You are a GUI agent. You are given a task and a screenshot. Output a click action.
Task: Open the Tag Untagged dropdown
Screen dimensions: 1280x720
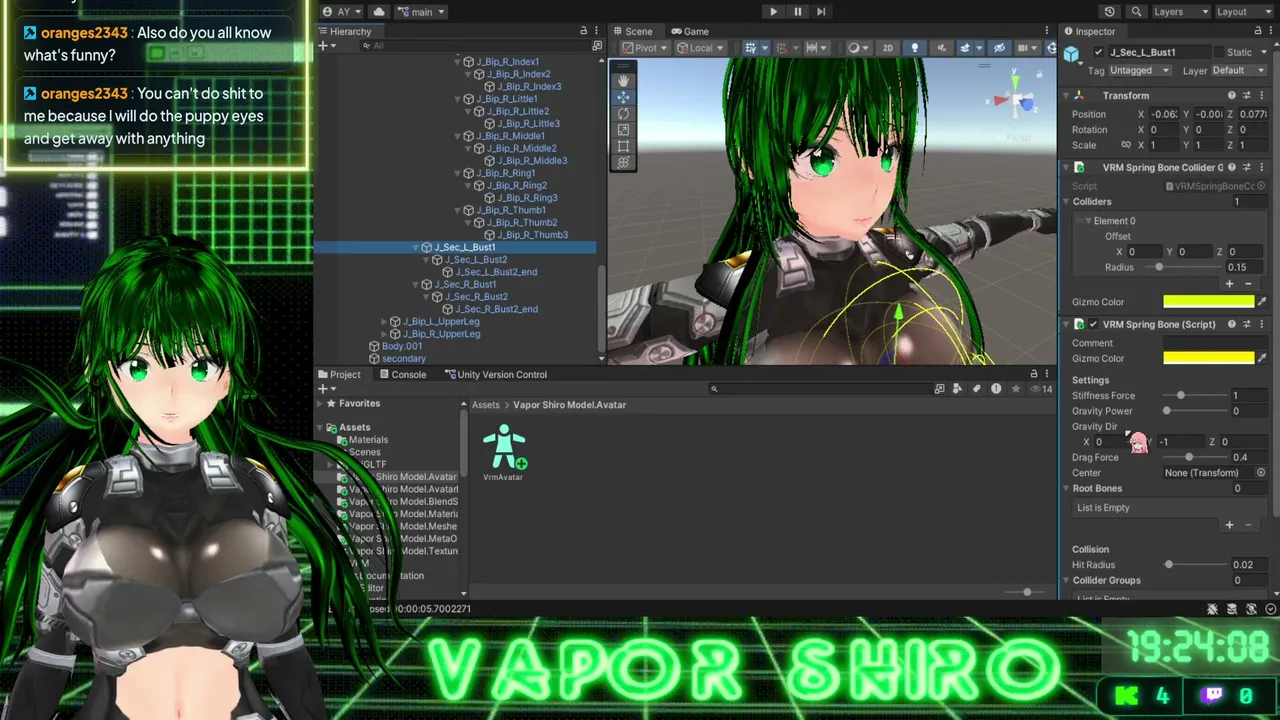tap(1140, 70)
